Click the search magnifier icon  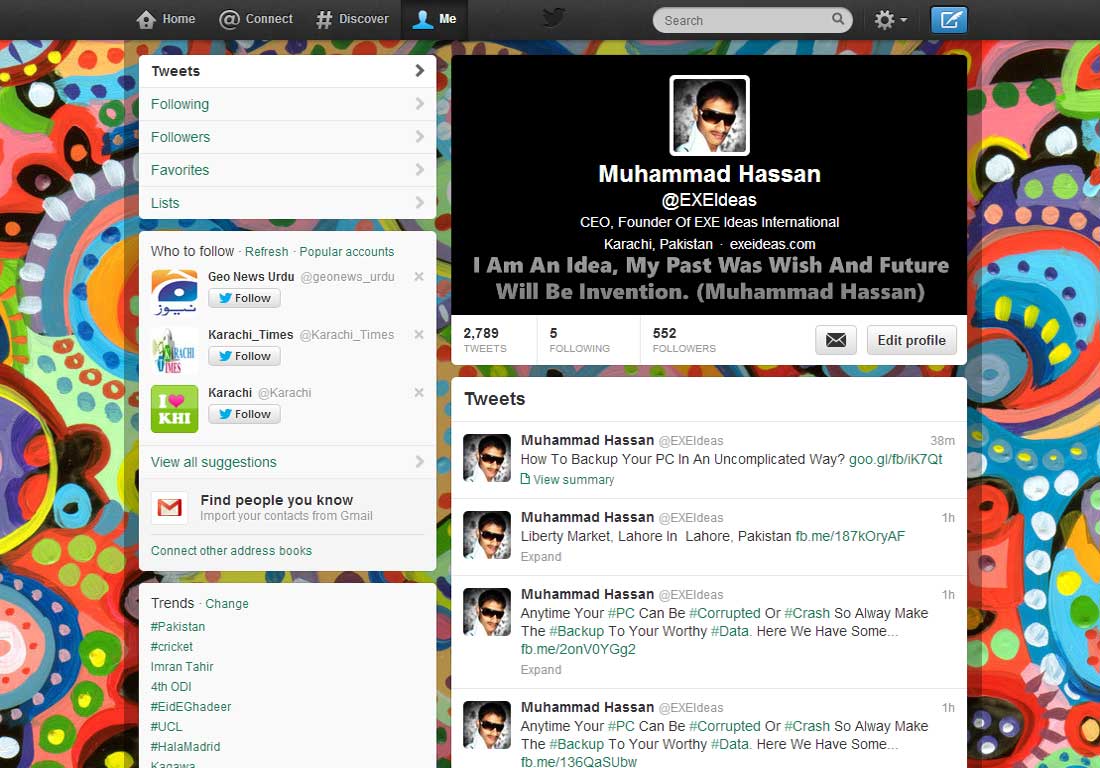838,19
